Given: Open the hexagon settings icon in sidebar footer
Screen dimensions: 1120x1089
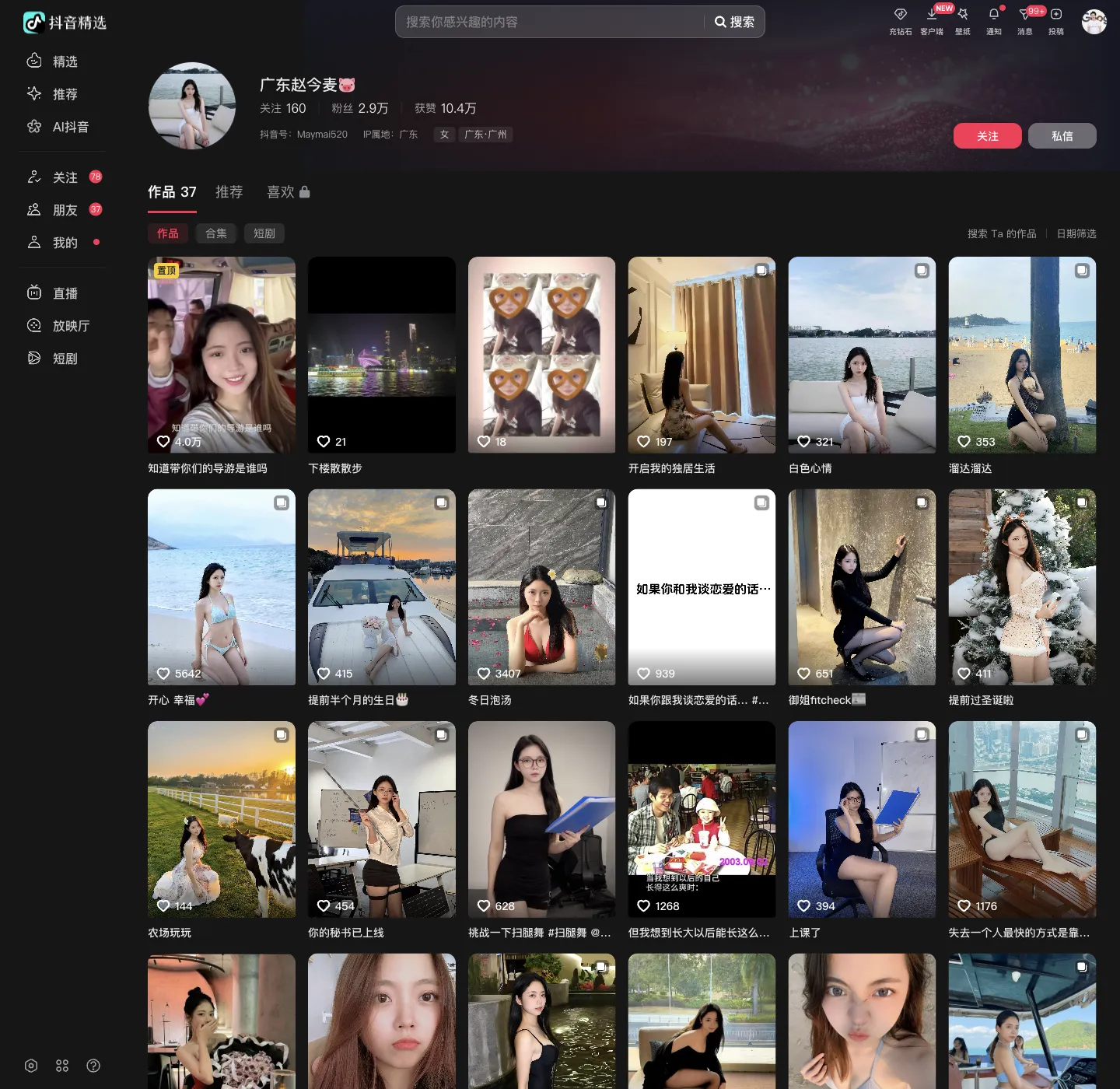Looking at the screenshot, I should pos(31,1066).
